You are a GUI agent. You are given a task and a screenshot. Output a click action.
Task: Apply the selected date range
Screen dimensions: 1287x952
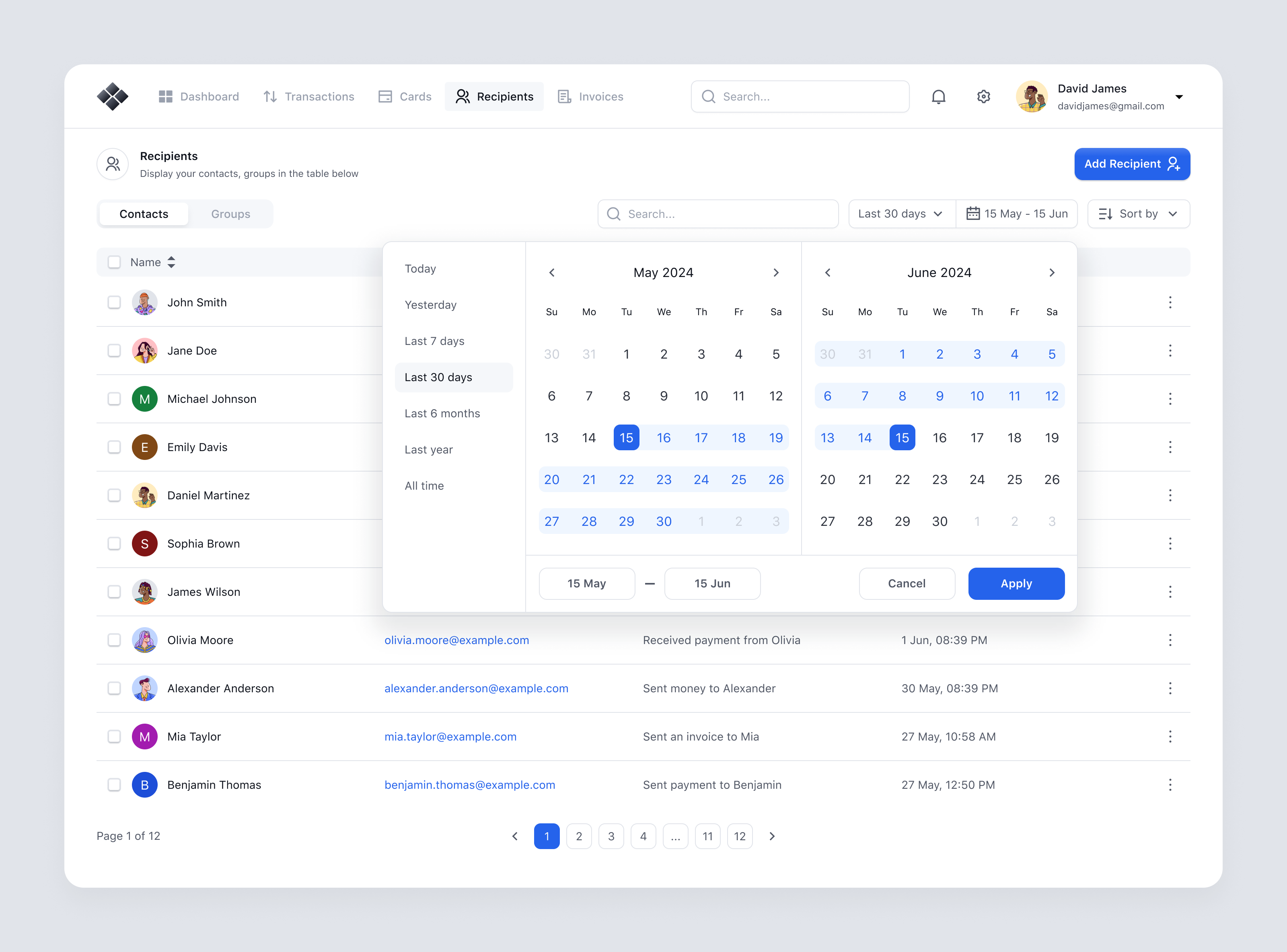coord(1016,583)
